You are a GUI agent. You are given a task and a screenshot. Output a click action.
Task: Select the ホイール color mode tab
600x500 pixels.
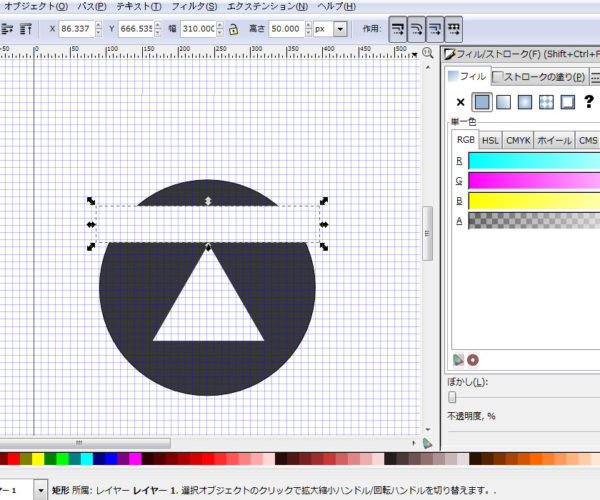tap(554, 141)
